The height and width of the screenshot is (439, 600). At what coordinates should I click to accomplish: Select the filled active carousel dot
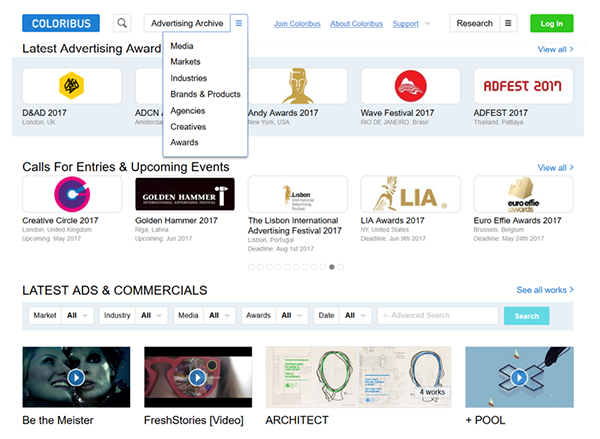[332, 267]
